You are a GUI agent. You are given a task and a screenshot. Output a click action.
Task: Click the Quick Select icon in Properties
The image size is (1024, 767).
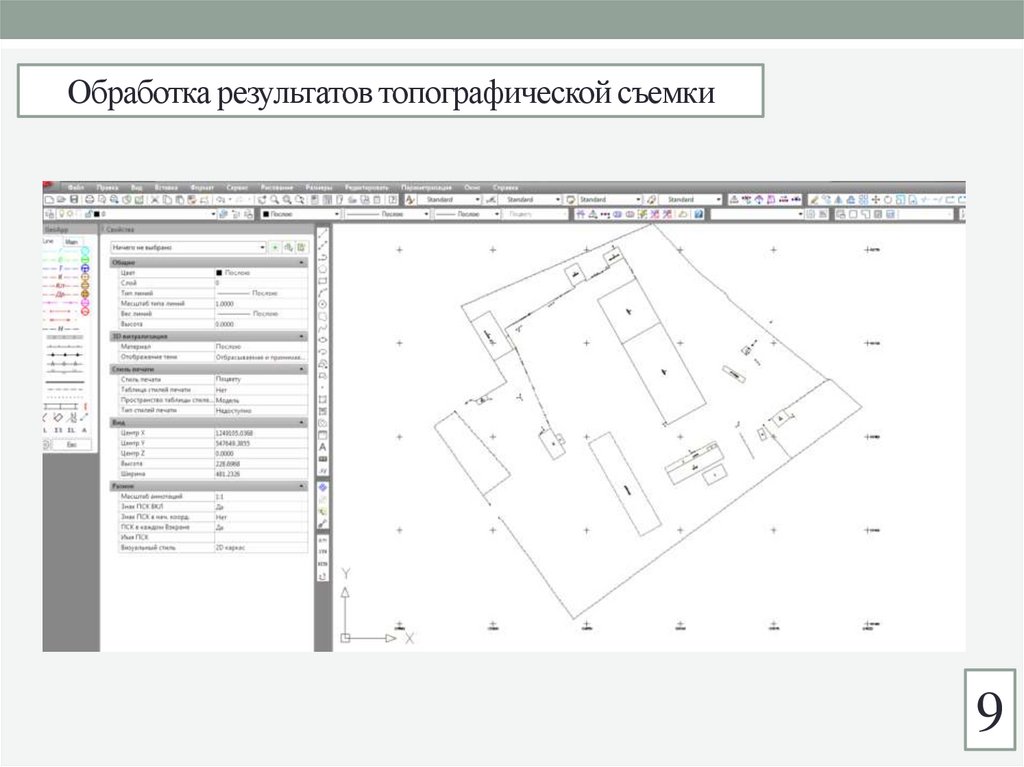pos(301,246)
